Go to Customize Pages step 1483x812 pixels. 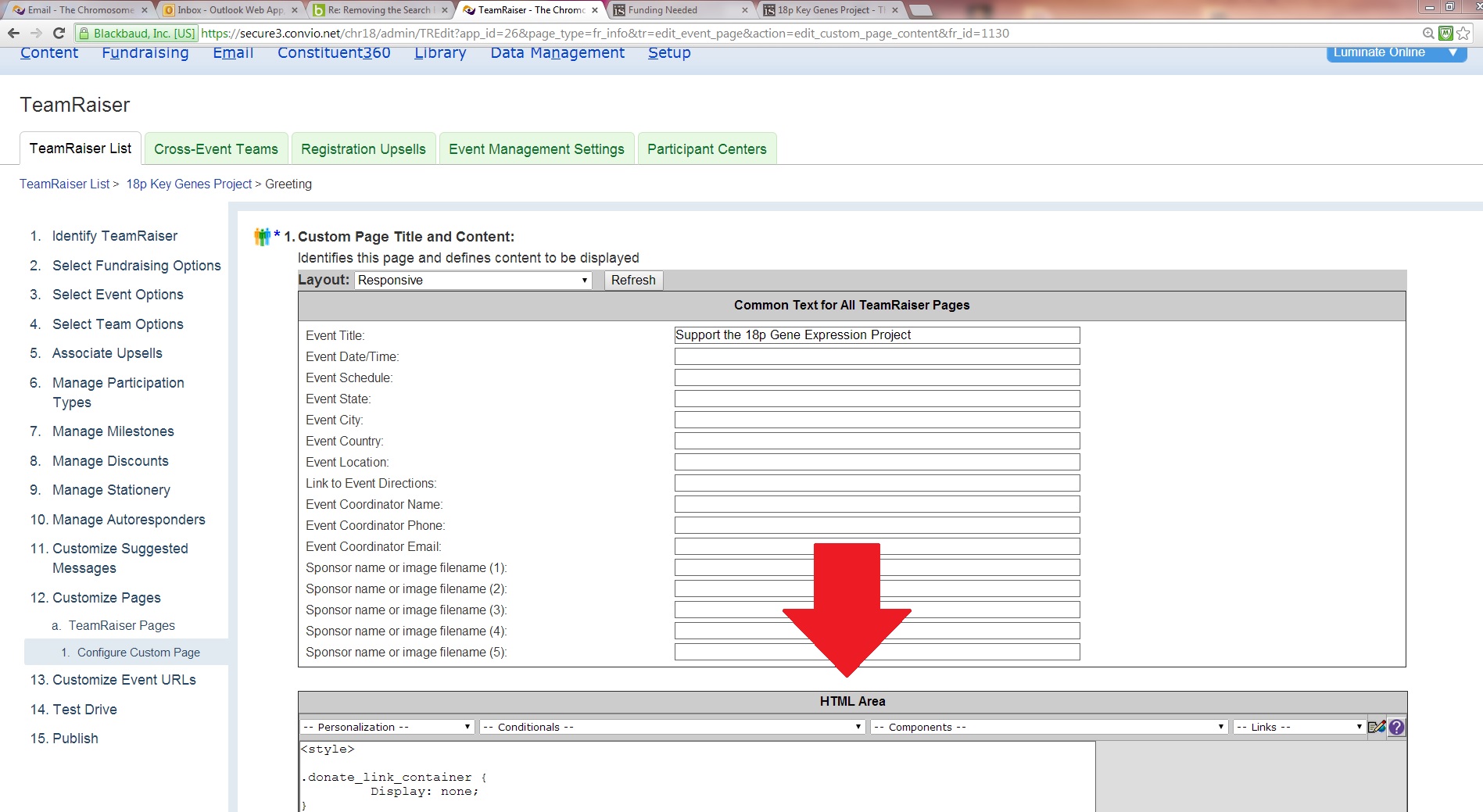(106, 598)
